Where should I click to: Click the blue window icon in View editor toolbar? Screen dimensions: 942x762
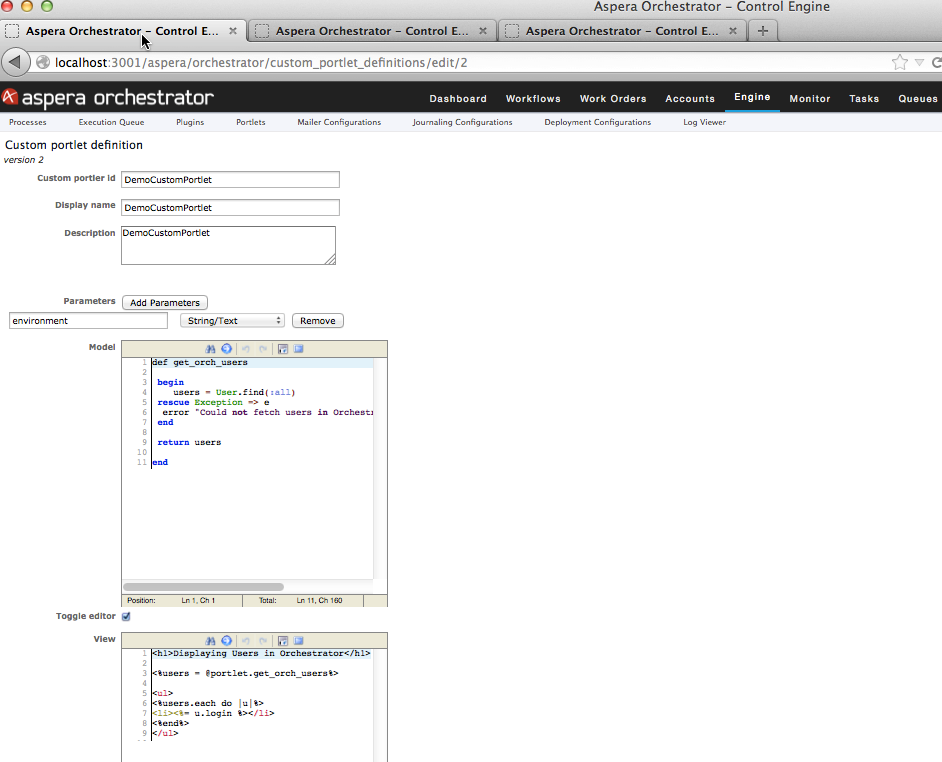pyautogui.click(x=299, y=641)
